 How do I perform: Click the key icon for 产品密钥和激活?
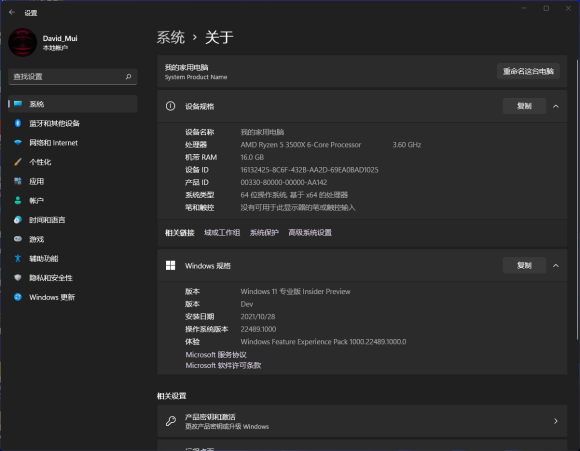(171, 421)
